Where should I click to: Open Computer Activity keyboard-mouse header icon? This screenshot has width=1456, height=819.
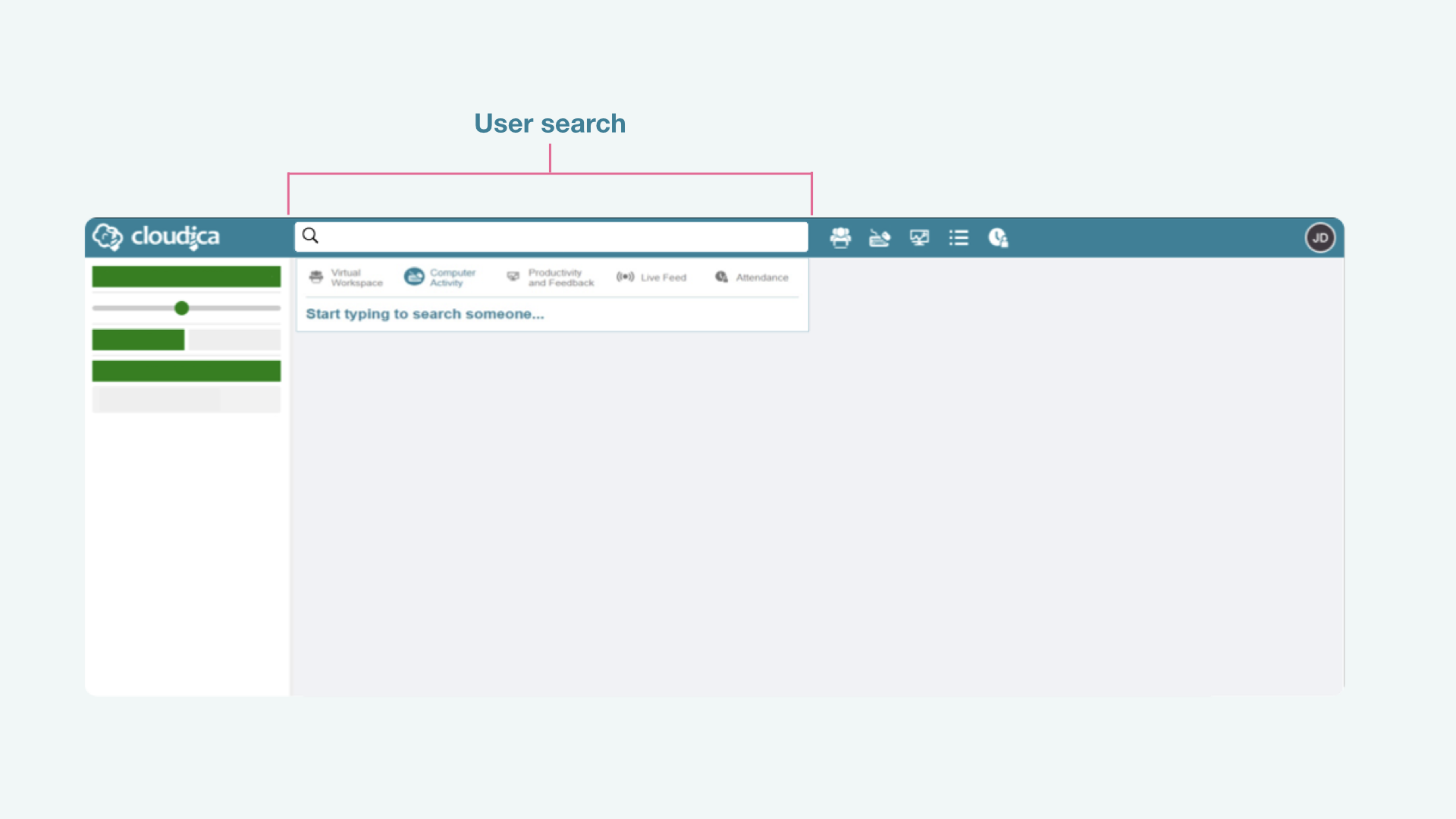[880, 238]
